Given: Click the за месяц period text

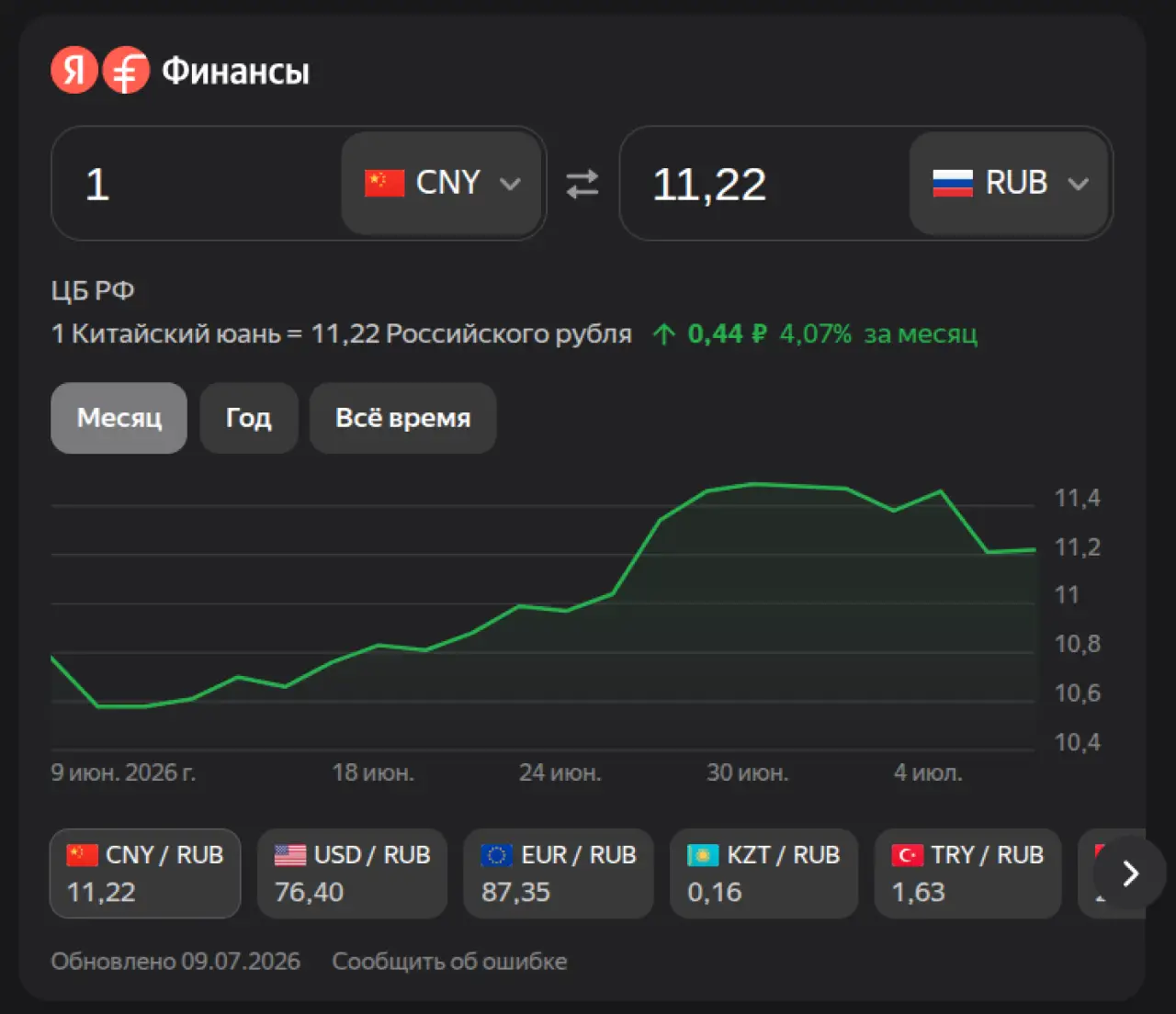Looking at the screenshot, I should 921,333.
